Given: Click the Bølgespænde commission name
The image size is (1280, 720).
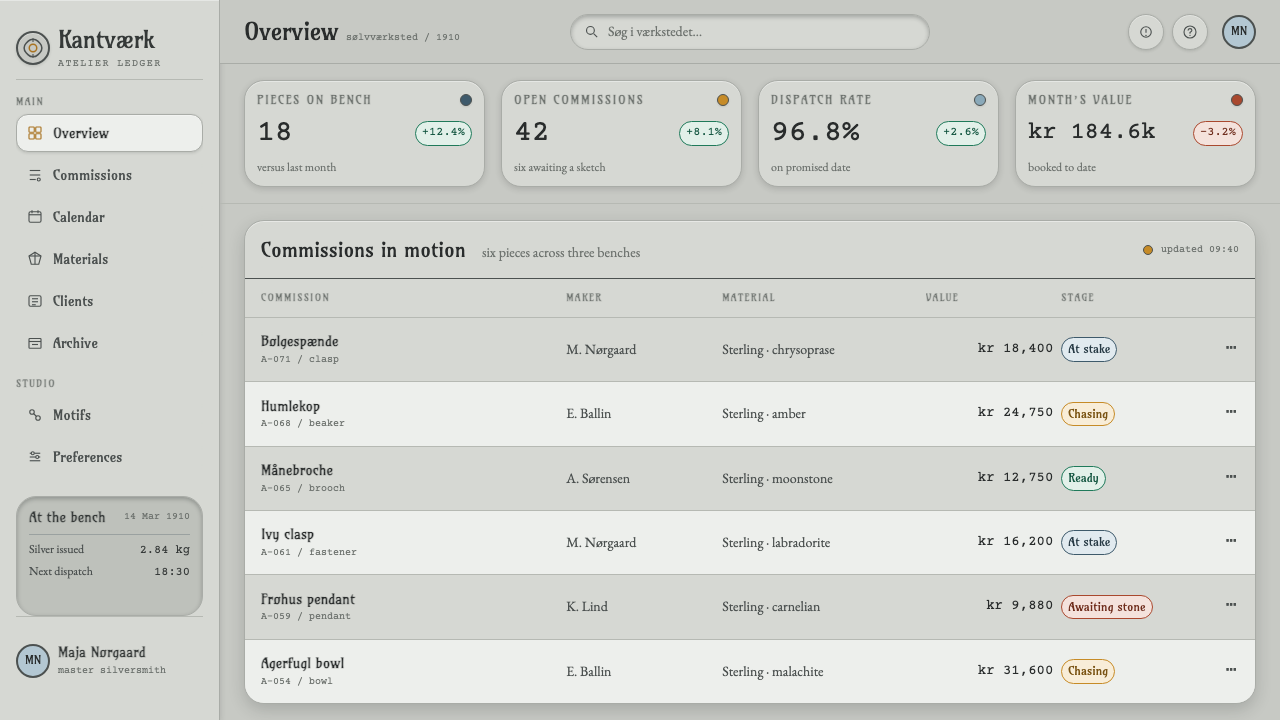Looking at the screenshot, I should pyautogui.click(x=300, y=342).
